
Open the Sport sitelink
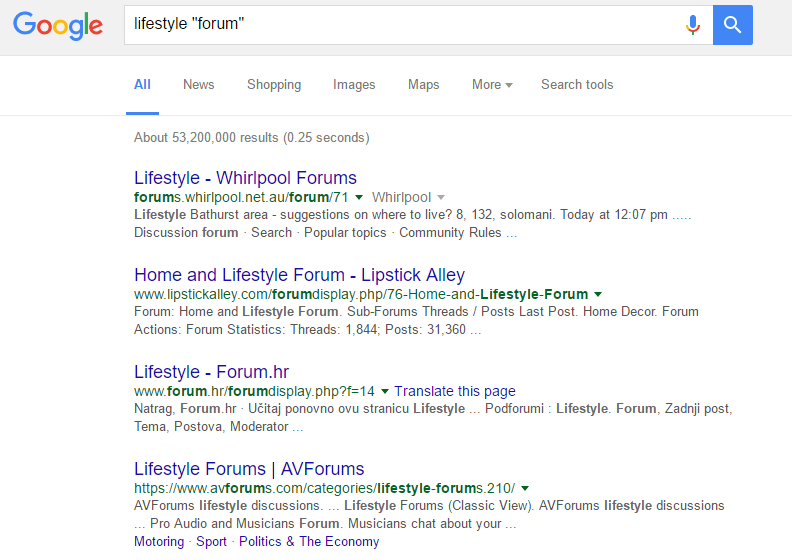click(211, 541)
